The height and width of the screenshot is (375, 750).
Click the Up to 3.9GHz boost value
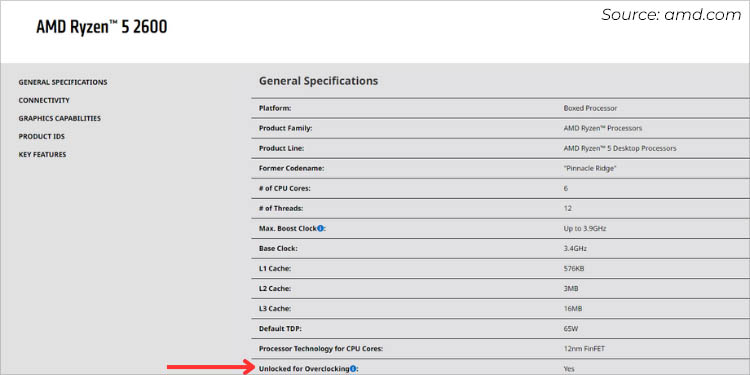coord(585,229)
